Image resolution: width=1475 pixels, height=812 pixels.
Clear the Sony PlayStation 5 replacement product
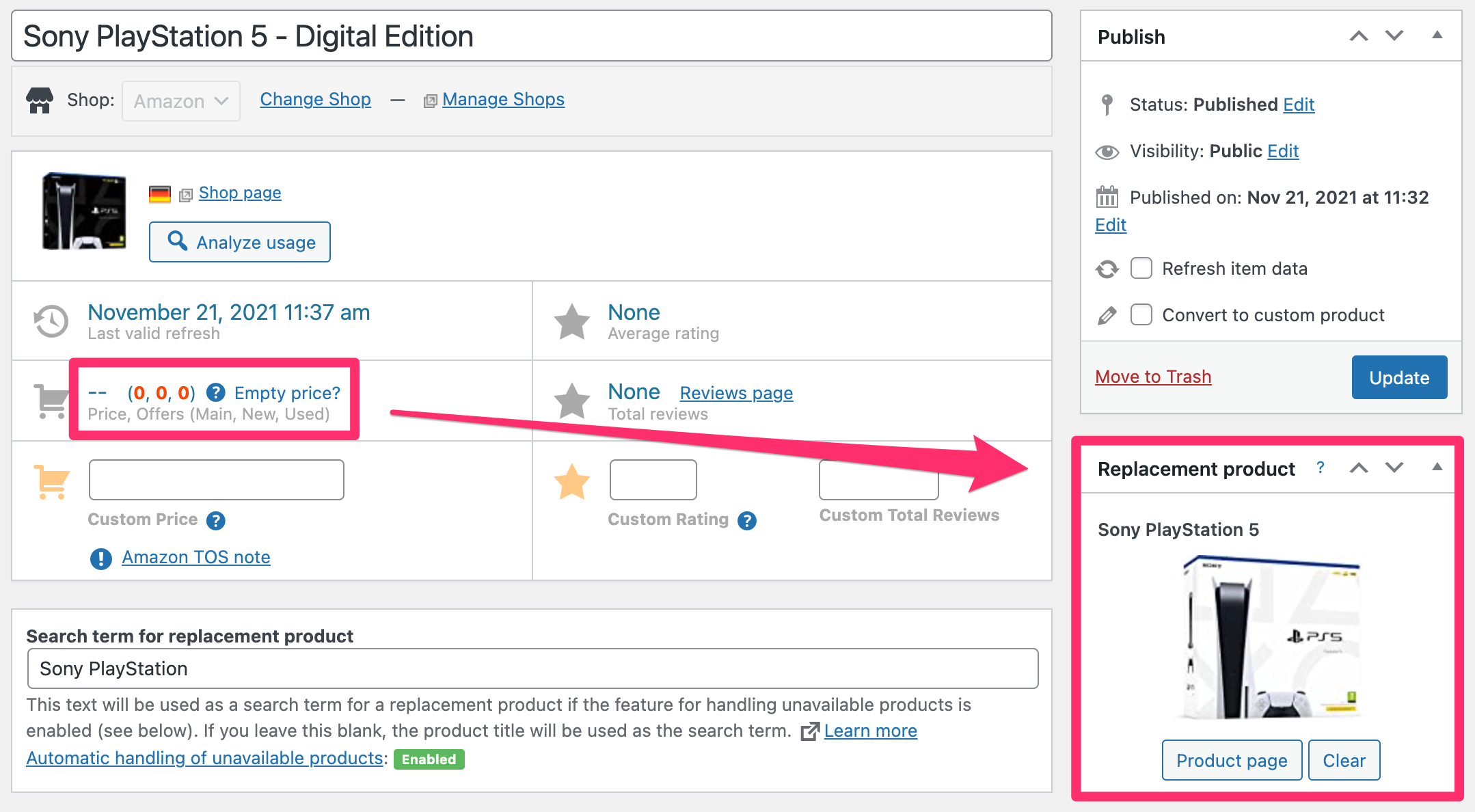(1343, 759)
